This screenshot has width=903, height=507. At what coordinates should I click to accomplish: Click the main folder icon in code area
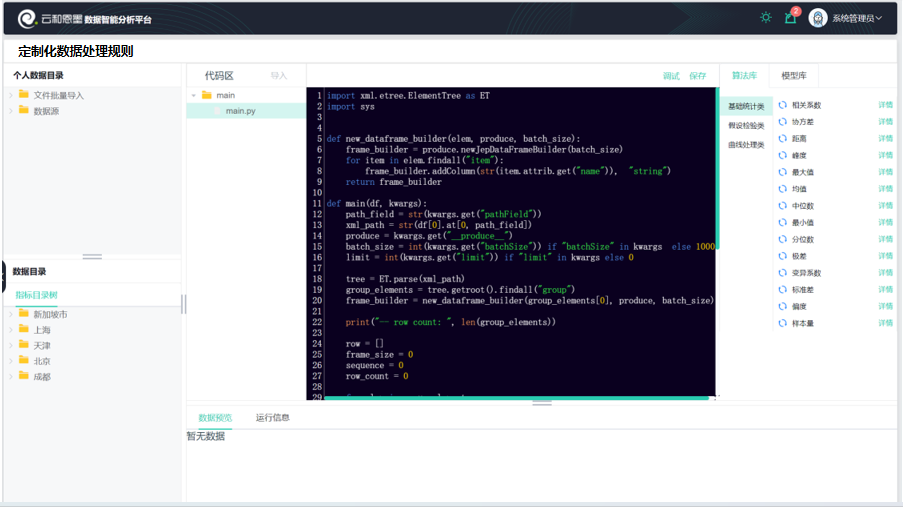point(207,95)
